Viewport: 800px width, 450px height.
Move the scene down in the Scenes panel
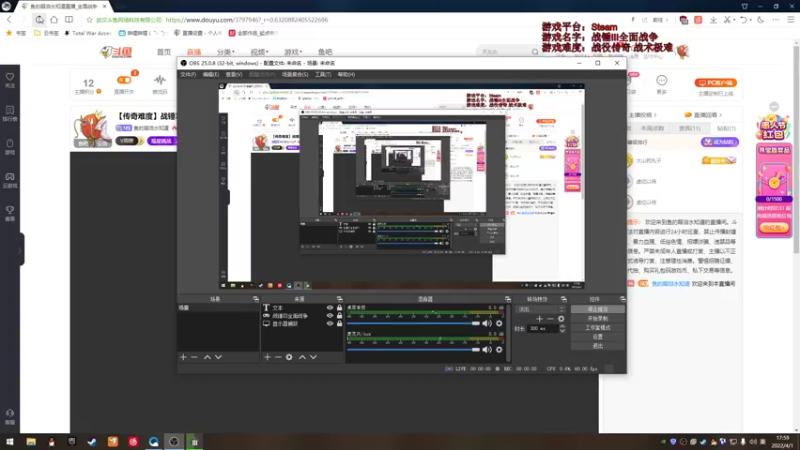tap(218, 357)
